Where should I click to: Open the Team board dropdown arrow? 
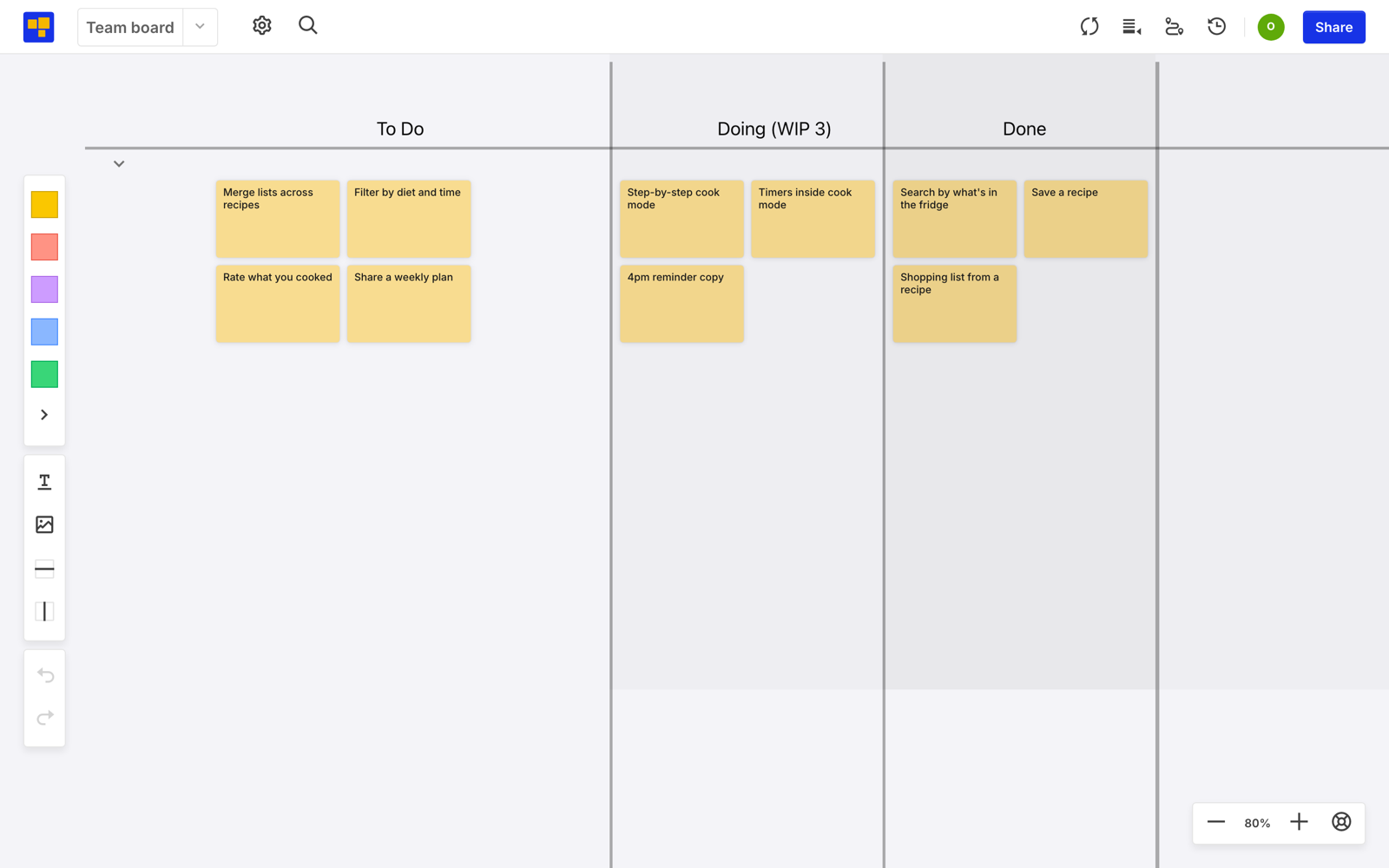click(x=201, y=27)
